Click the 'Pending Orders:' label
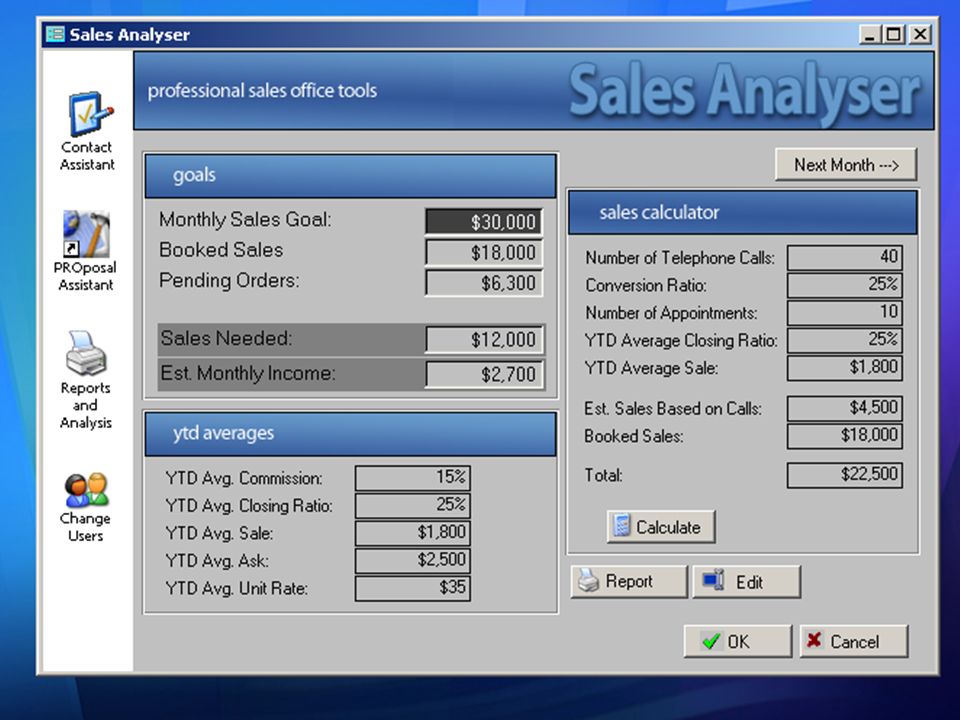960x720 pixels. (229, 281)
